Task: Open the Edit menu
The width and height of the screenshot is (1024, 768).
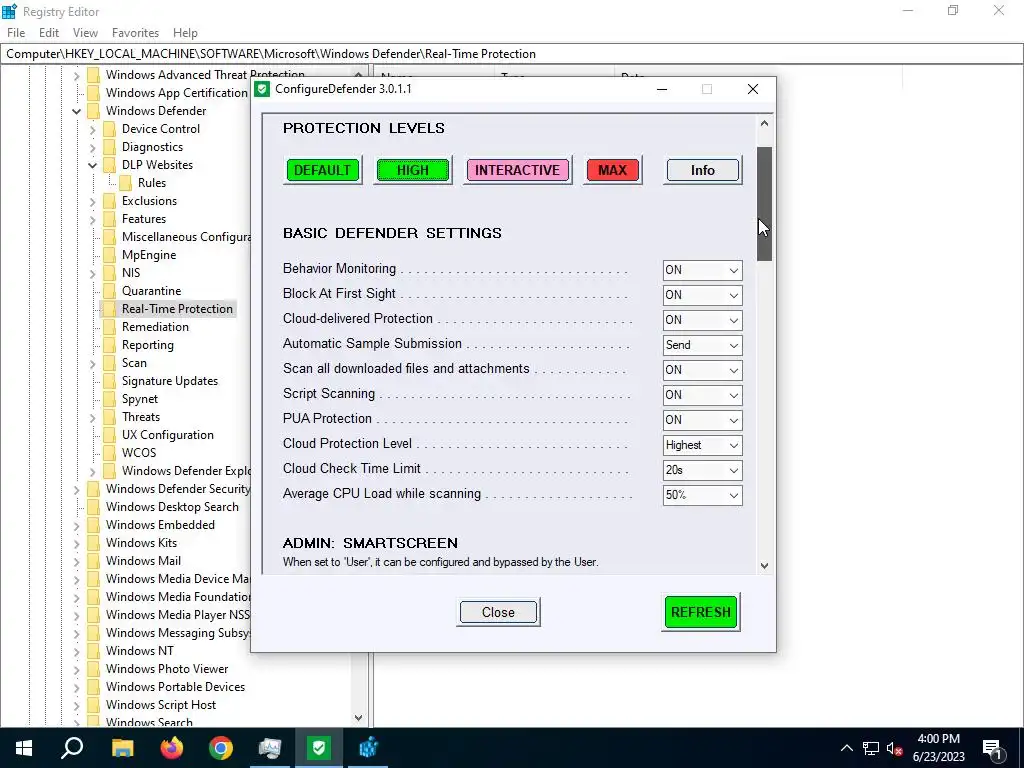Action: click(49, 33)
